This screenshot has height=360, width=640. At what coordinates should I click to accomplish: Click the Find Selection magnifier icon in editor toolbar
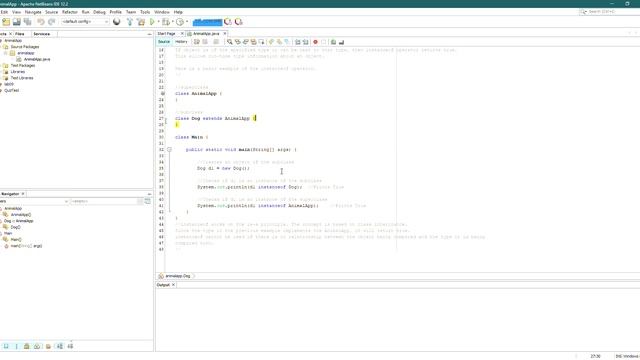[x=230, y=42]
